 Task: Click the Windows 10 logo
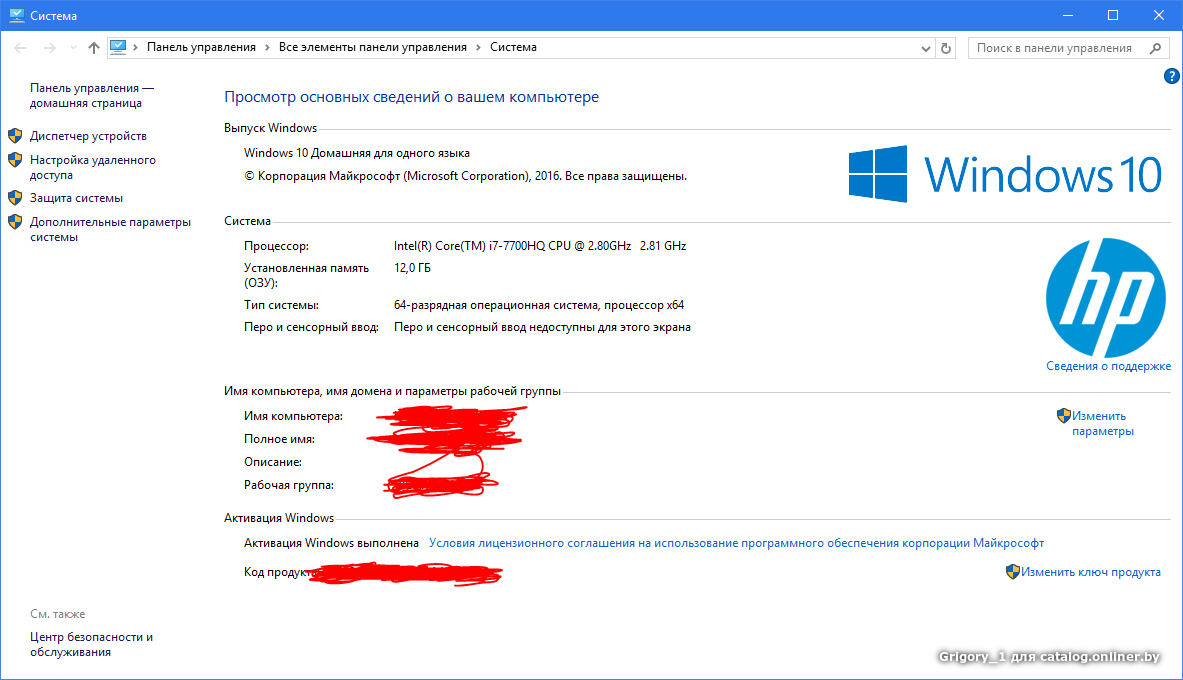(x=1005, y=174)
